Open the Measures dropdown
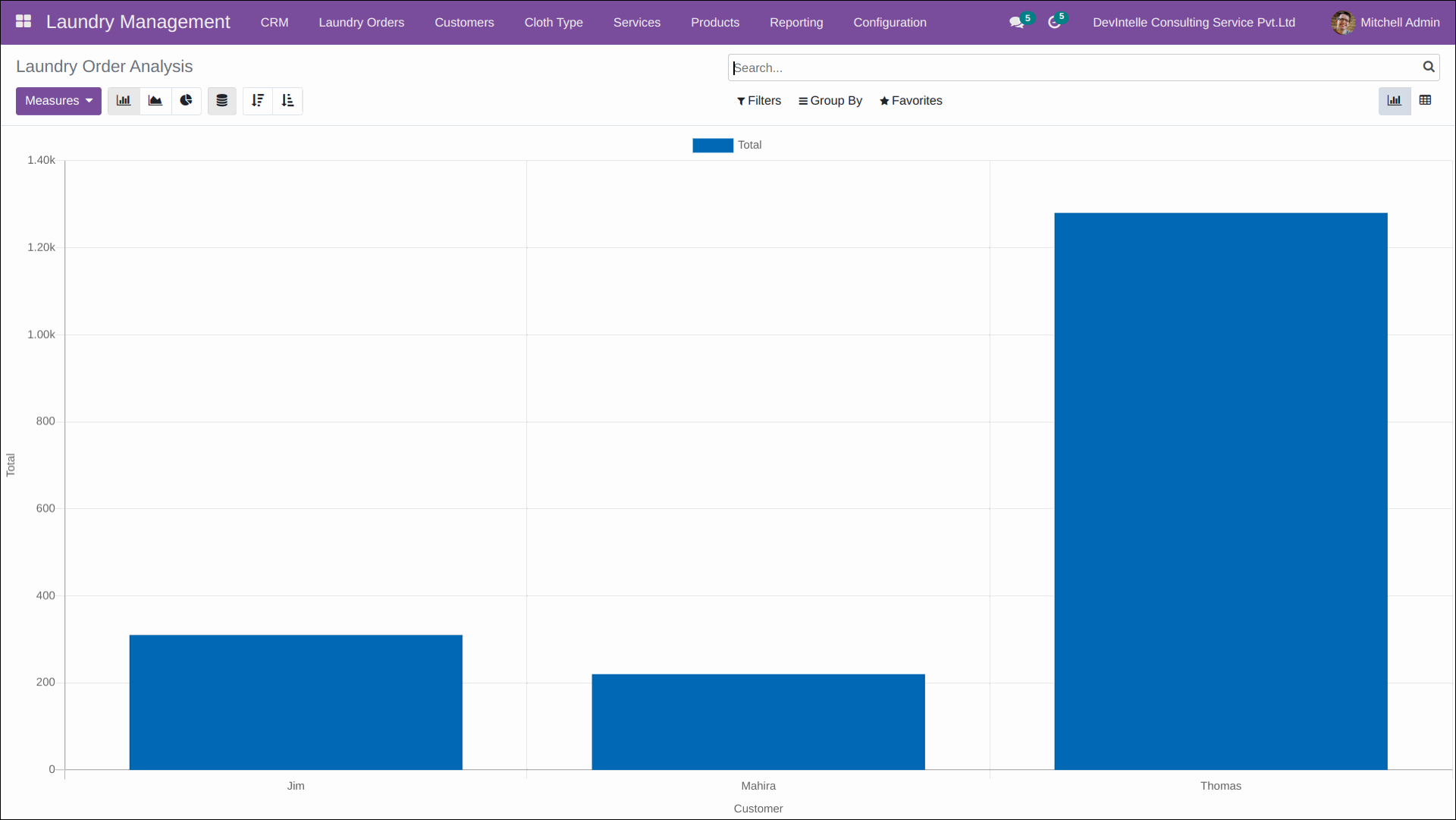Image resolution: width=1456 pixels, height=820 pixels. click(x=58, y=101)
